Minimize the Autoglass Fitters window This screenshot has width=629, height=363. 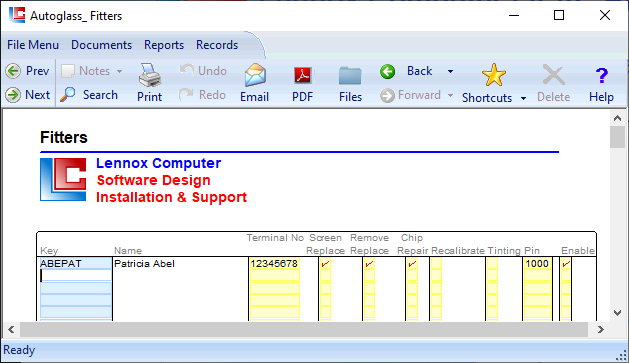point(514,15)
